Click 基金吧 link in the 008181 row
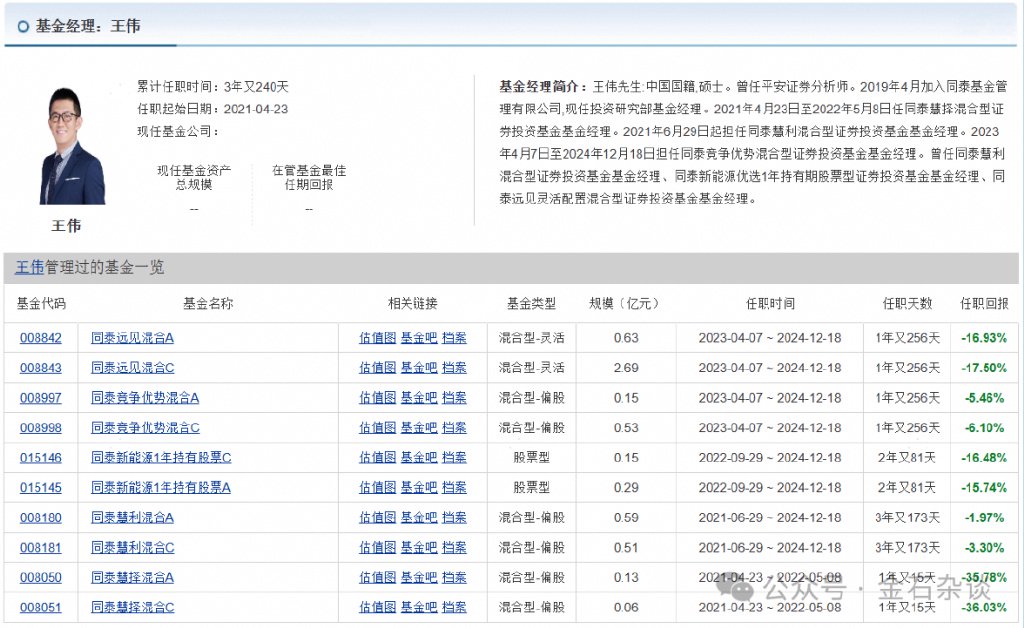The height and width of the screenshot is (628, 1024). point(419,548)
